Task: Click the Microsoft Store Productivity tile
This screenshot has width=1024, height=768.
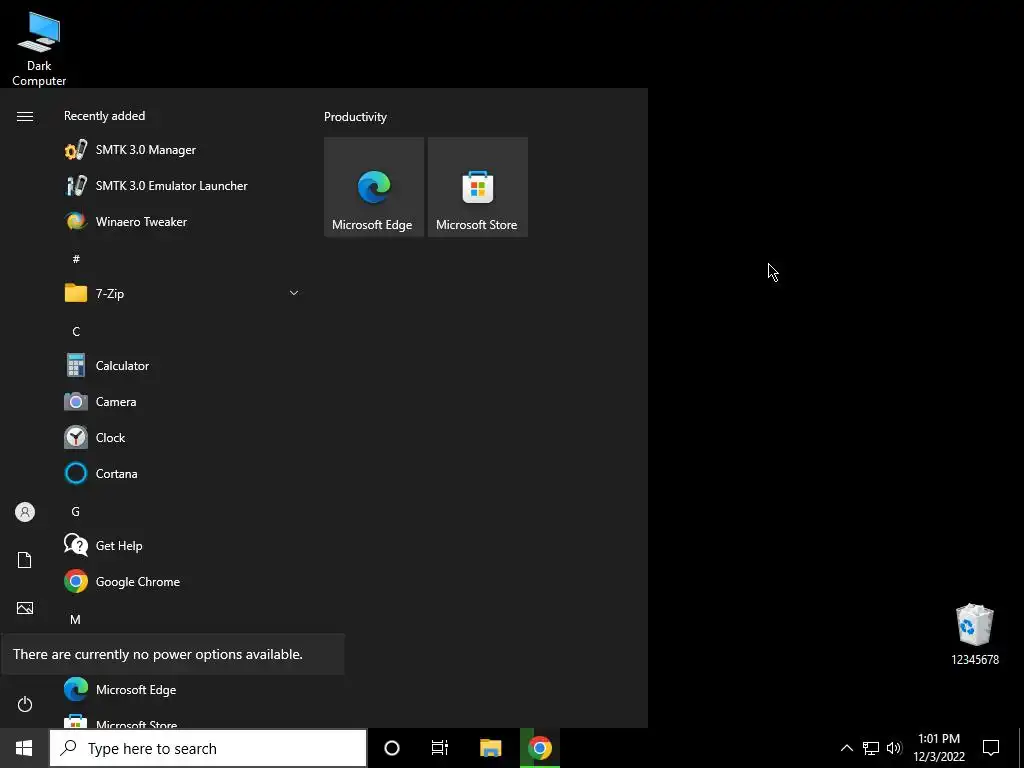Action: coord(477,187)
